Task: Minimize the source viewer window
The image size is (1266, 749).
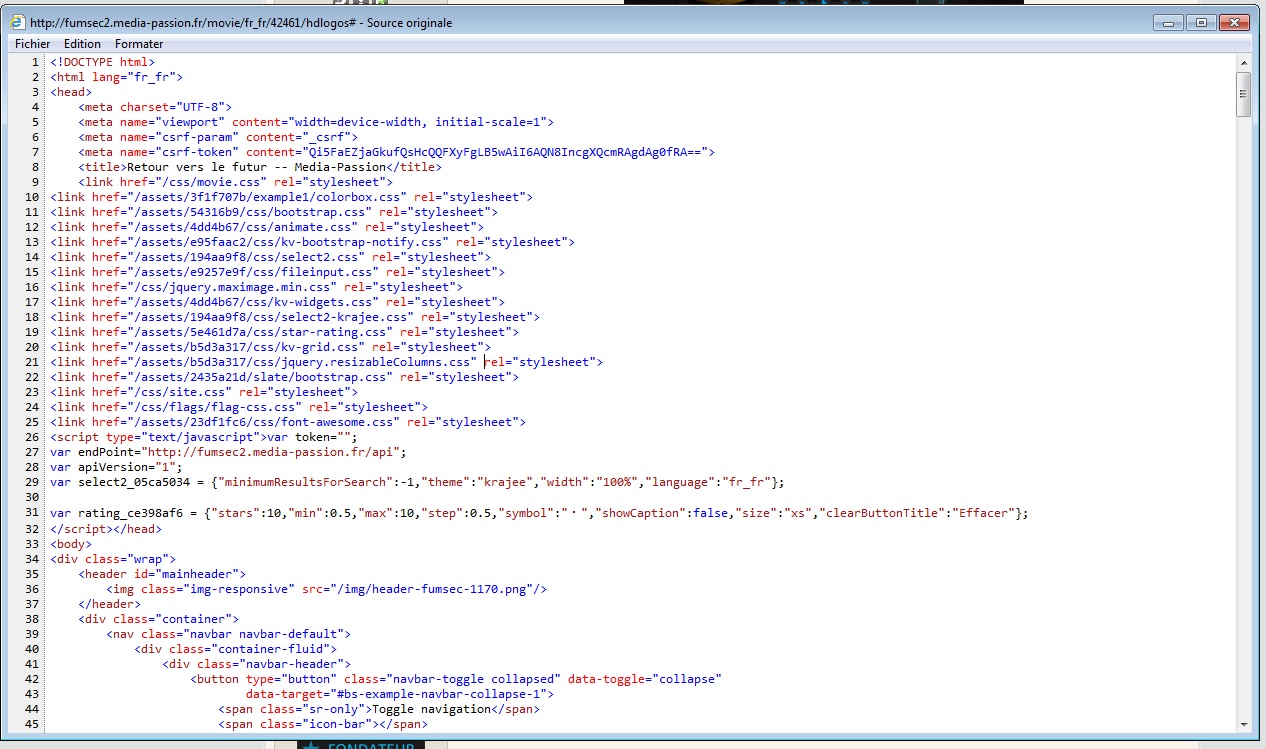Action: coord(1166,22)
